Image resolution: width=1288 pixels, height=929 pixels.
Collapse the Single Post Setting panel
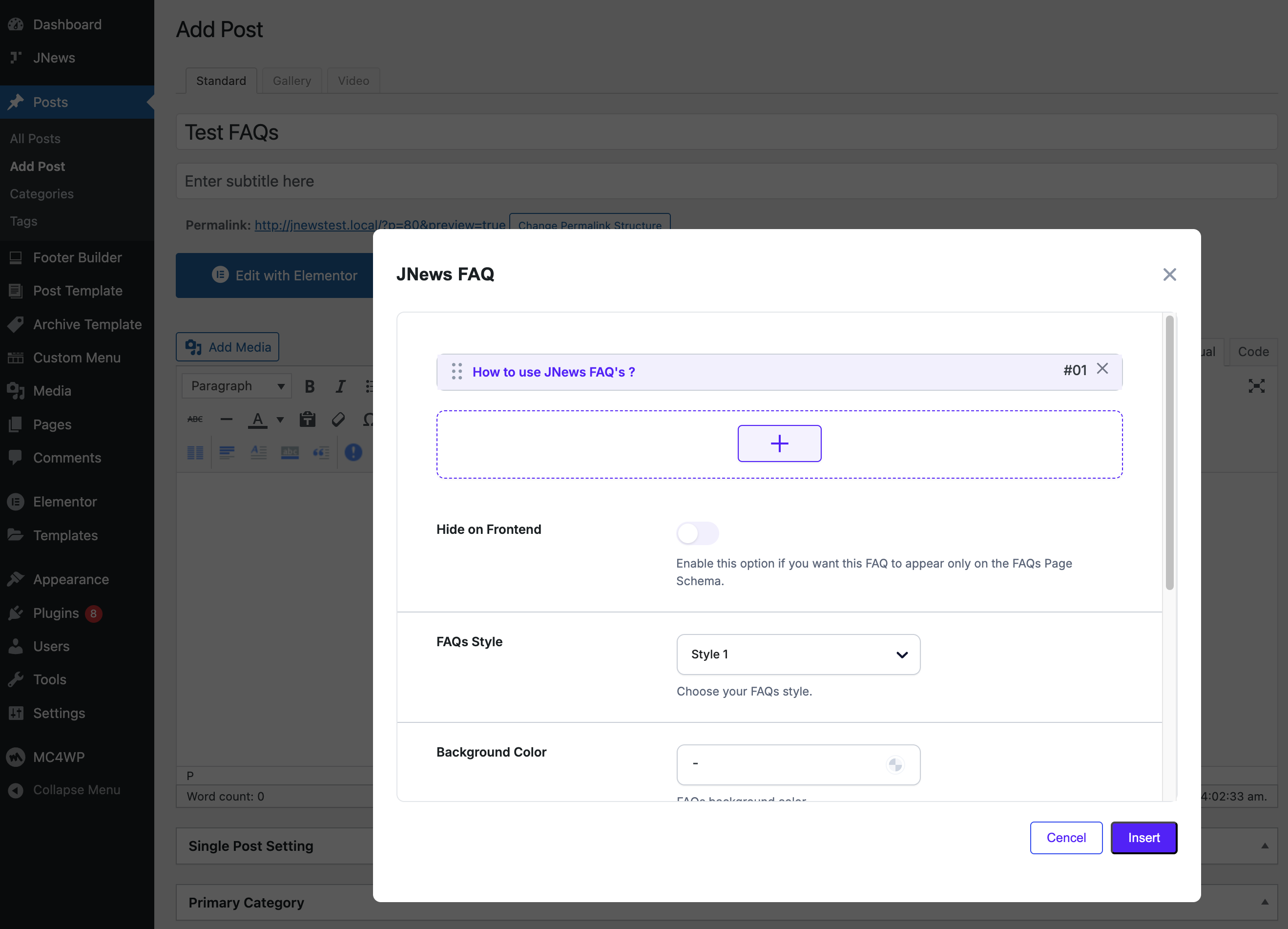[x=1265, y=845]
